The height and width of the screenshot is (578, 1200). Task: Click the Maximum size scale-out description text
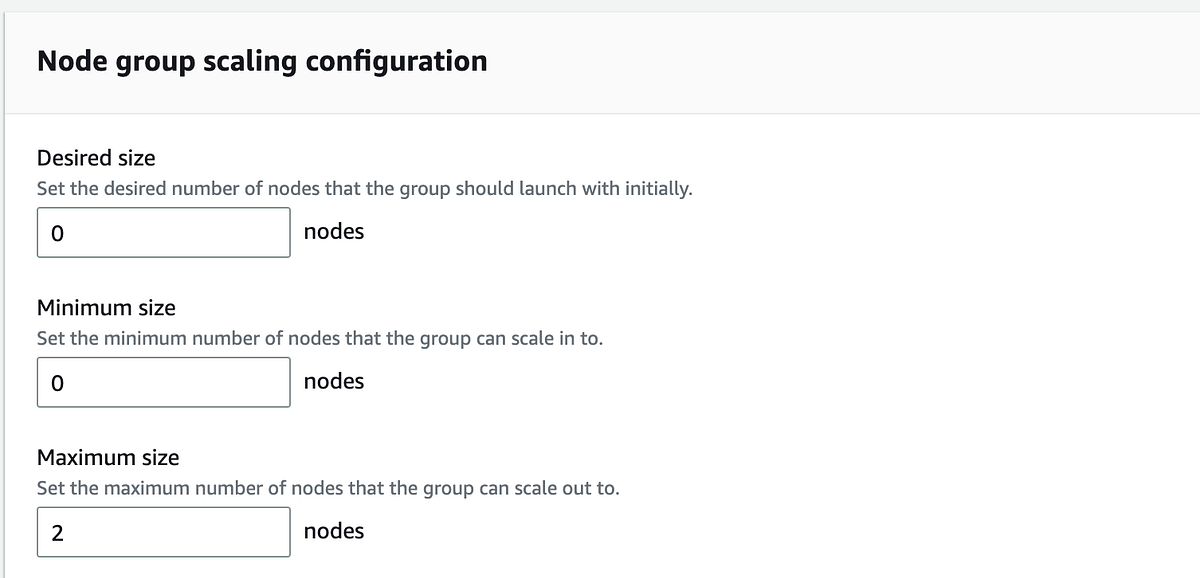tap(328, 488)
